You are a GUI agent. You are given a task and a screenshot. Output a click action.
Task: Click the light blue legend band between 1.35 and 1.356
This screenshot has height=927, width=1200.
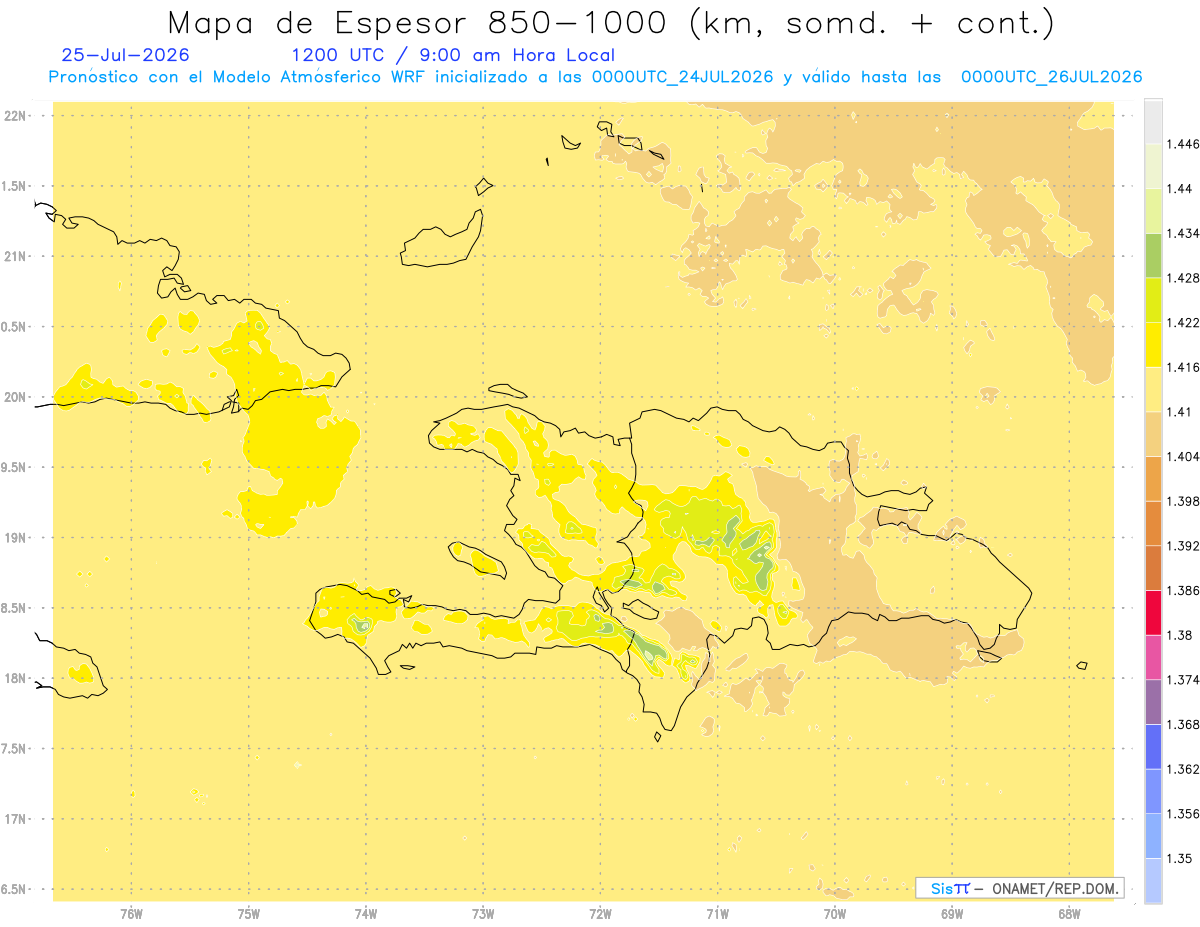(x=1153, y=836)
